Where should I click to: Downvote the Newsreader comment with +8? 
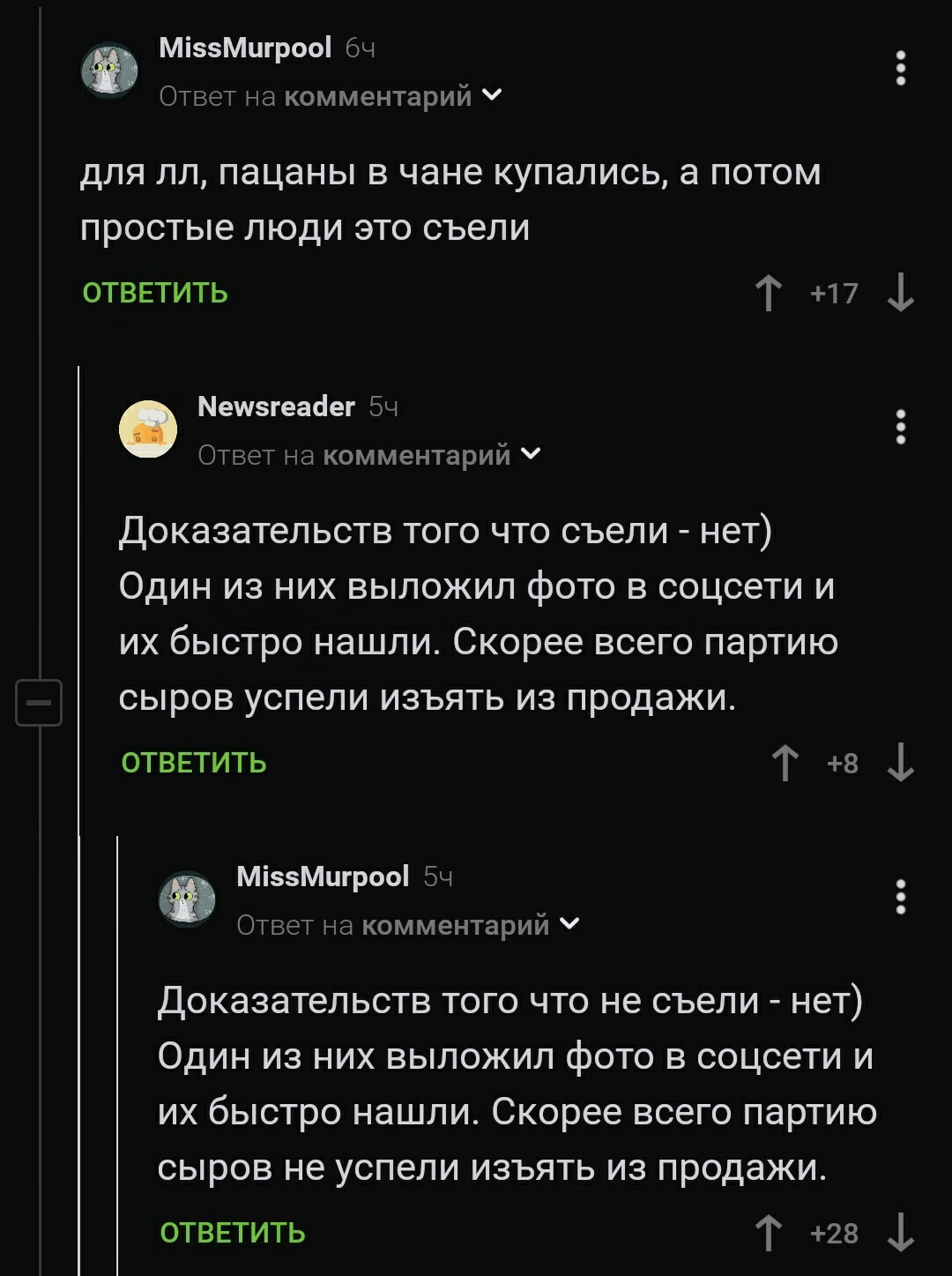tap(900, 763)
